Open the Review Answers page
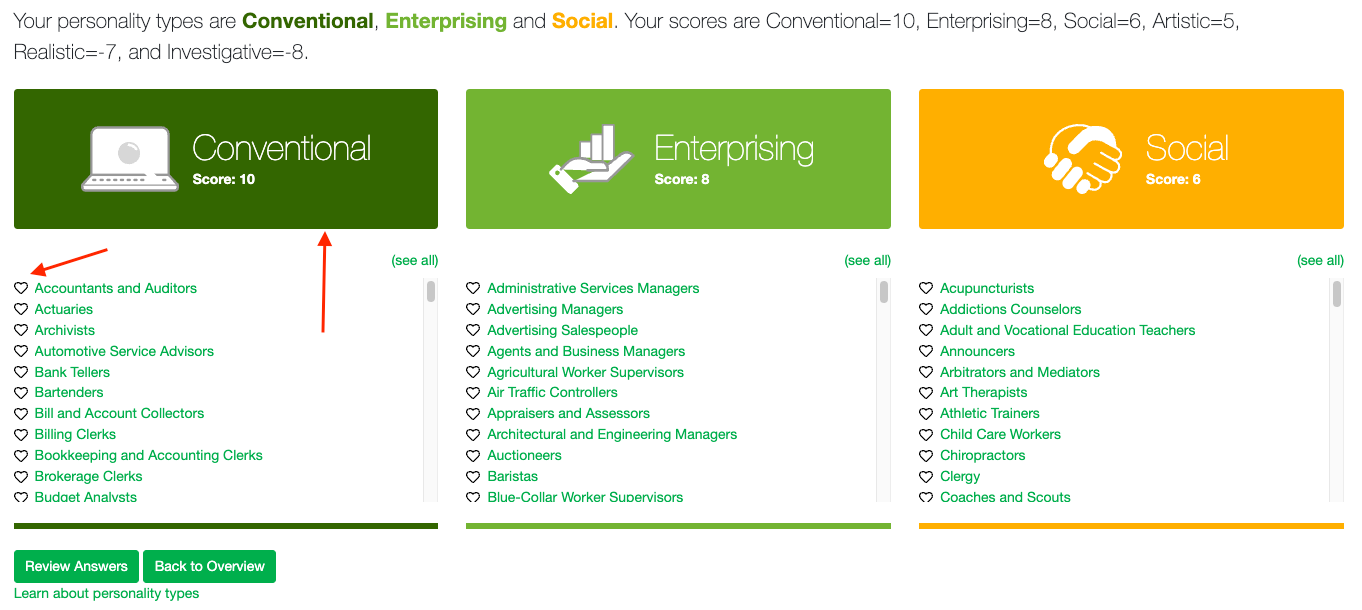The image size is (1362, 610). pyautogui.click(x=76, y=566)
